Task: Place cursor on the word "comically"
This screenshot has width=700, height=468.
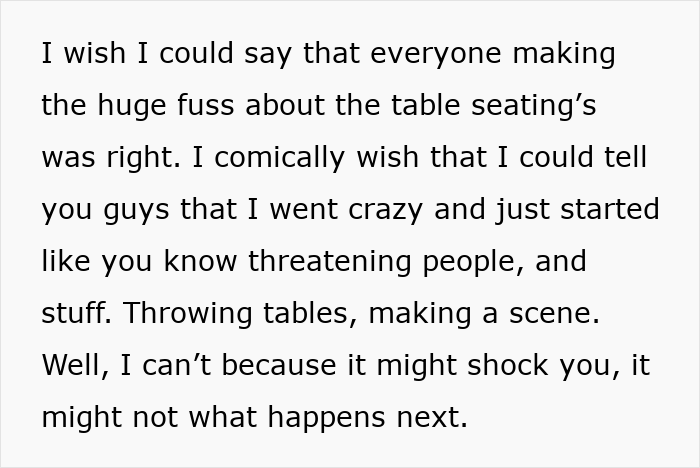Action: click(x=265, y=157)
